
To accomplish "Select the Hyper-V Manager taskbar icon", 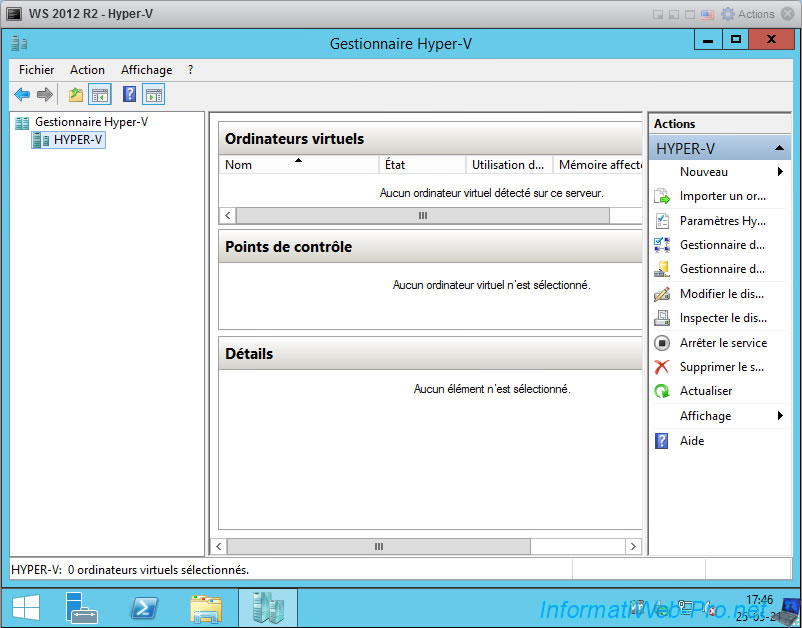I will click(268, 608).
